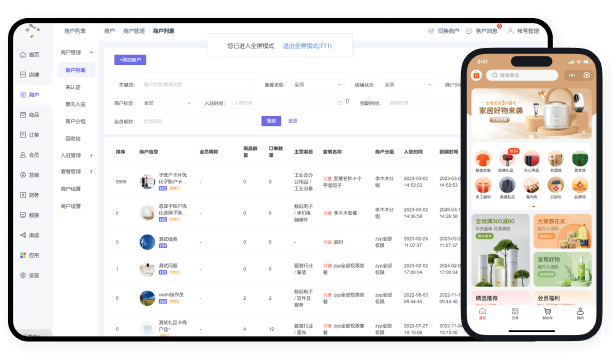Select 商户分组 in the side menu
The height and width of the screenshot is (360, 612).
75,121
